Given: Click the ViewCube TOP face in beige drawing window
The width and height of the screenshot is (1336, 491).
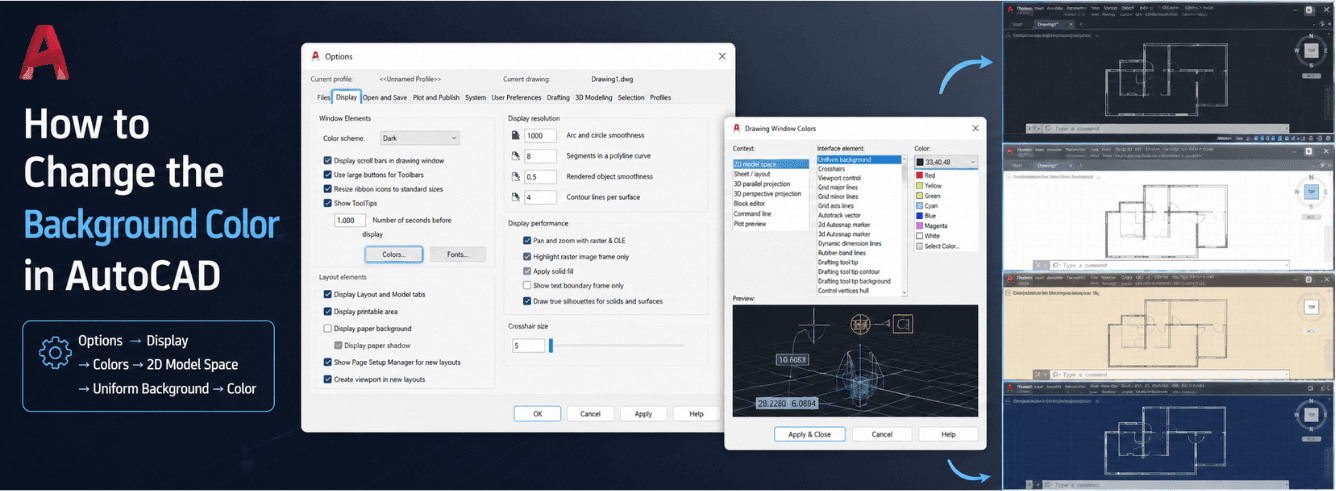Looking at the screenshot, I should tap(1311, 309).
